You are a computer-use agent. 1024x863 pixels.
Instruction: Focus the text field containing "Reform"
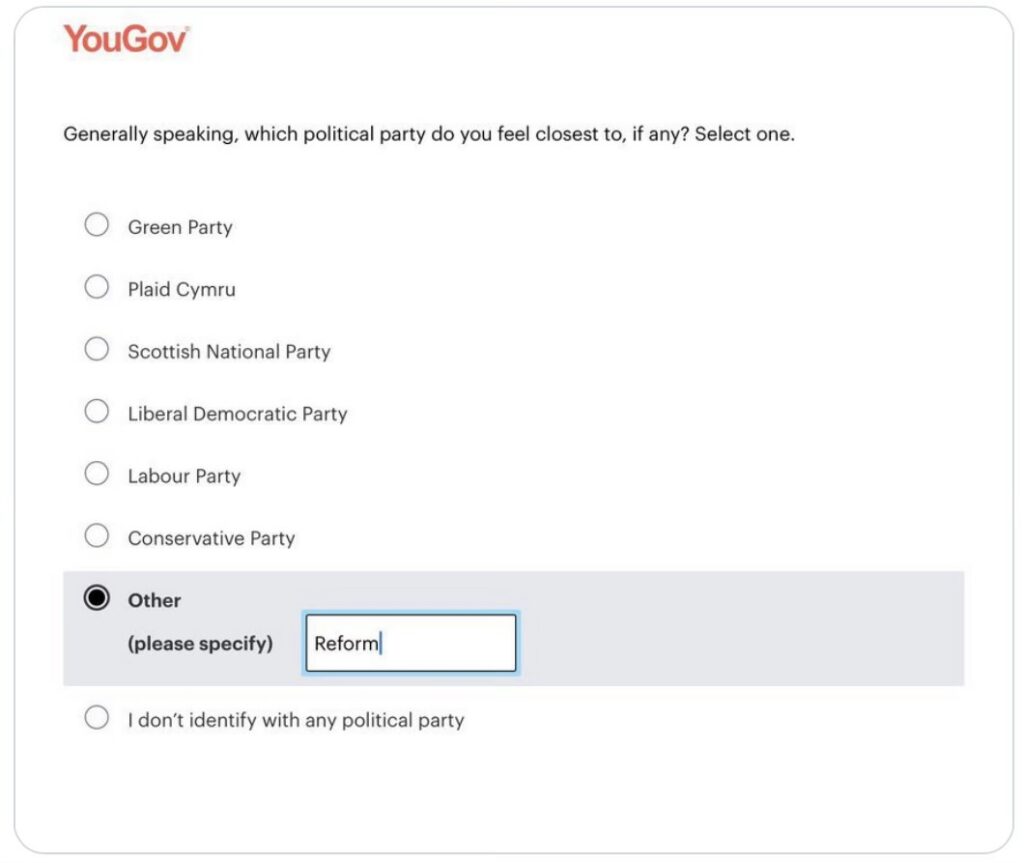410,643
